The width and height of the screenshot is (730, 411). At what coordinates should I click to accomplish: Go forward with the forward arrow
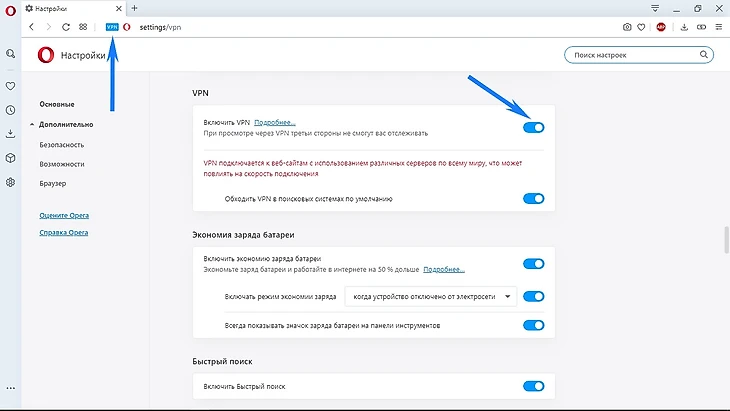pyautogui.click(x=48, y=27)
